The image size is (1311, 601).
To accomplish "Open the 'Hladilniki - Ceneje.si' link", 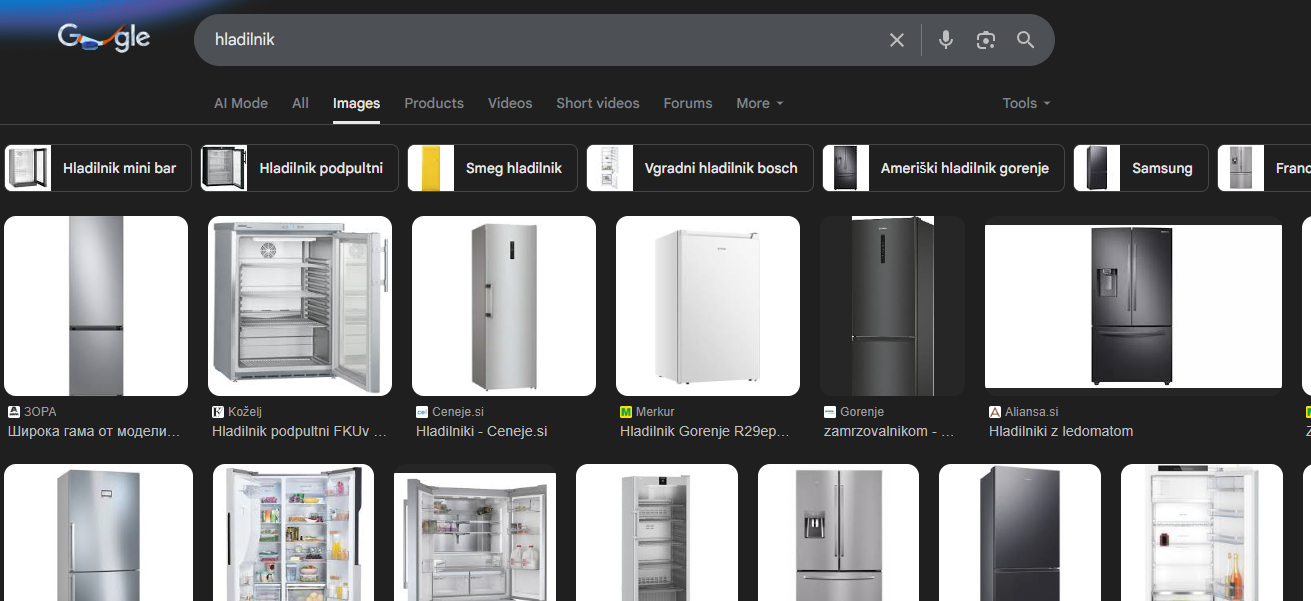I will [x=482, y=432].
